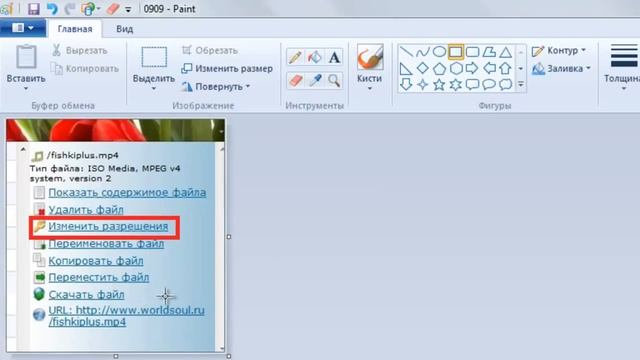Pick the up arrow shape
This screenshot has height=360, width=640.
(x=505, y=69)
